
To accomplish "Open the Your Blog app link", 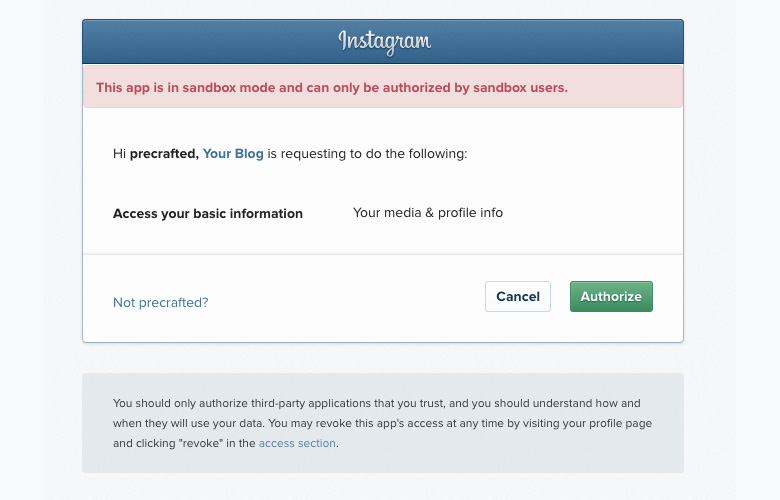I will click(233, 154).
